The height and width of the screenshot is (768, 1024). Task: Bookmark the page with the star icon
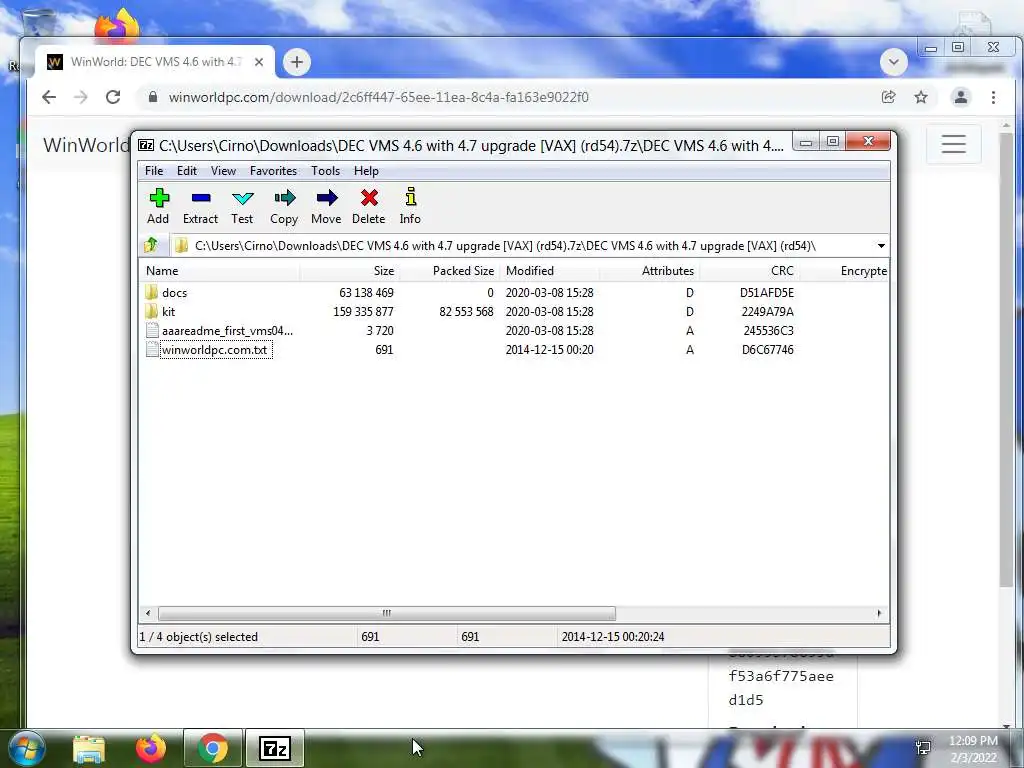coord(921,97)
